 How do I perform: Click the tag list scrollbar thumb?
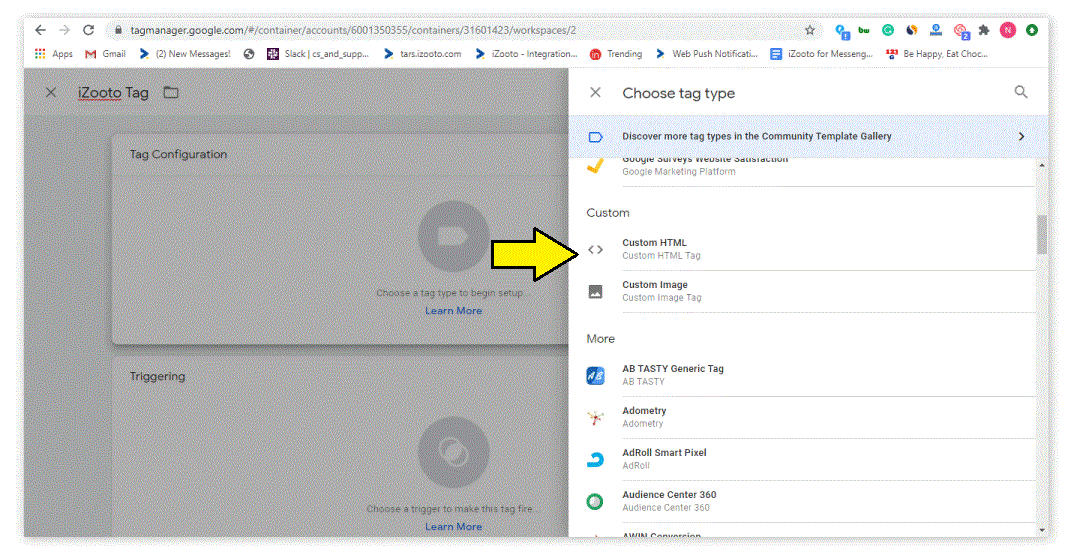click(x=1042, y=234)
